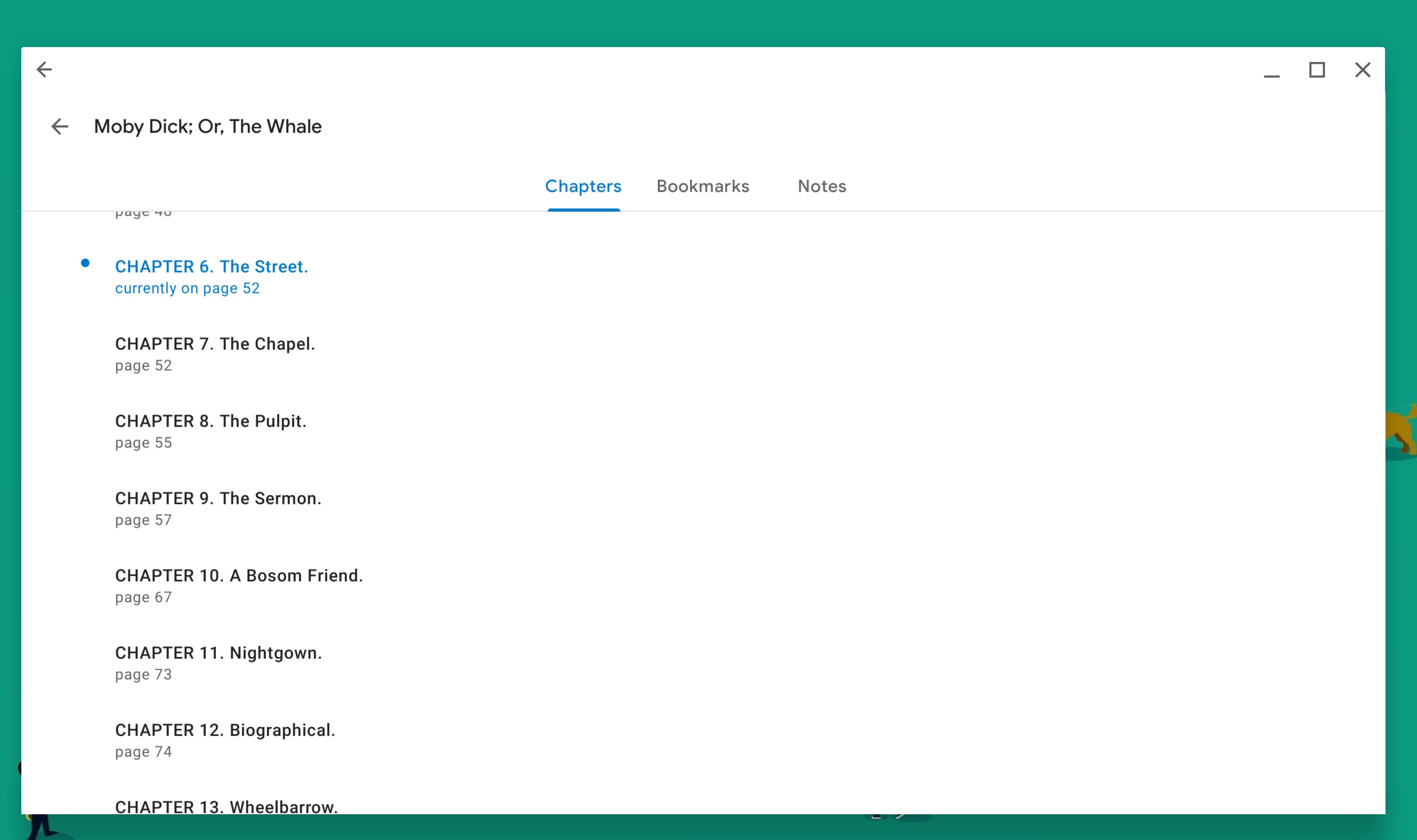Open Chapter 6. The Street.

coord(212,266)
